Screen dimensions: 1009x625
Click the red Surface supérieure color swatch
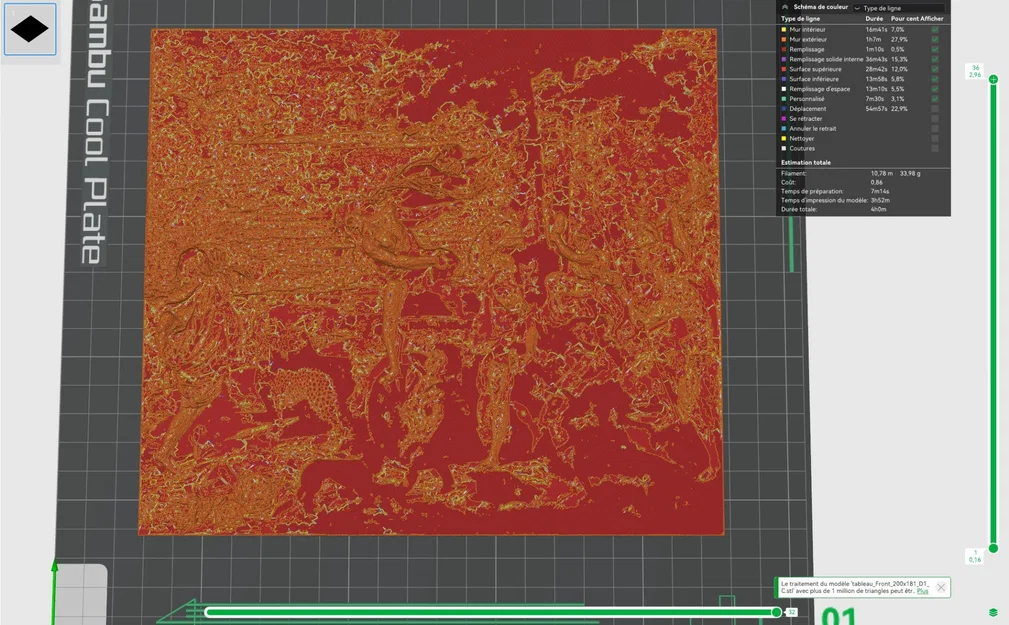point(784,69)
